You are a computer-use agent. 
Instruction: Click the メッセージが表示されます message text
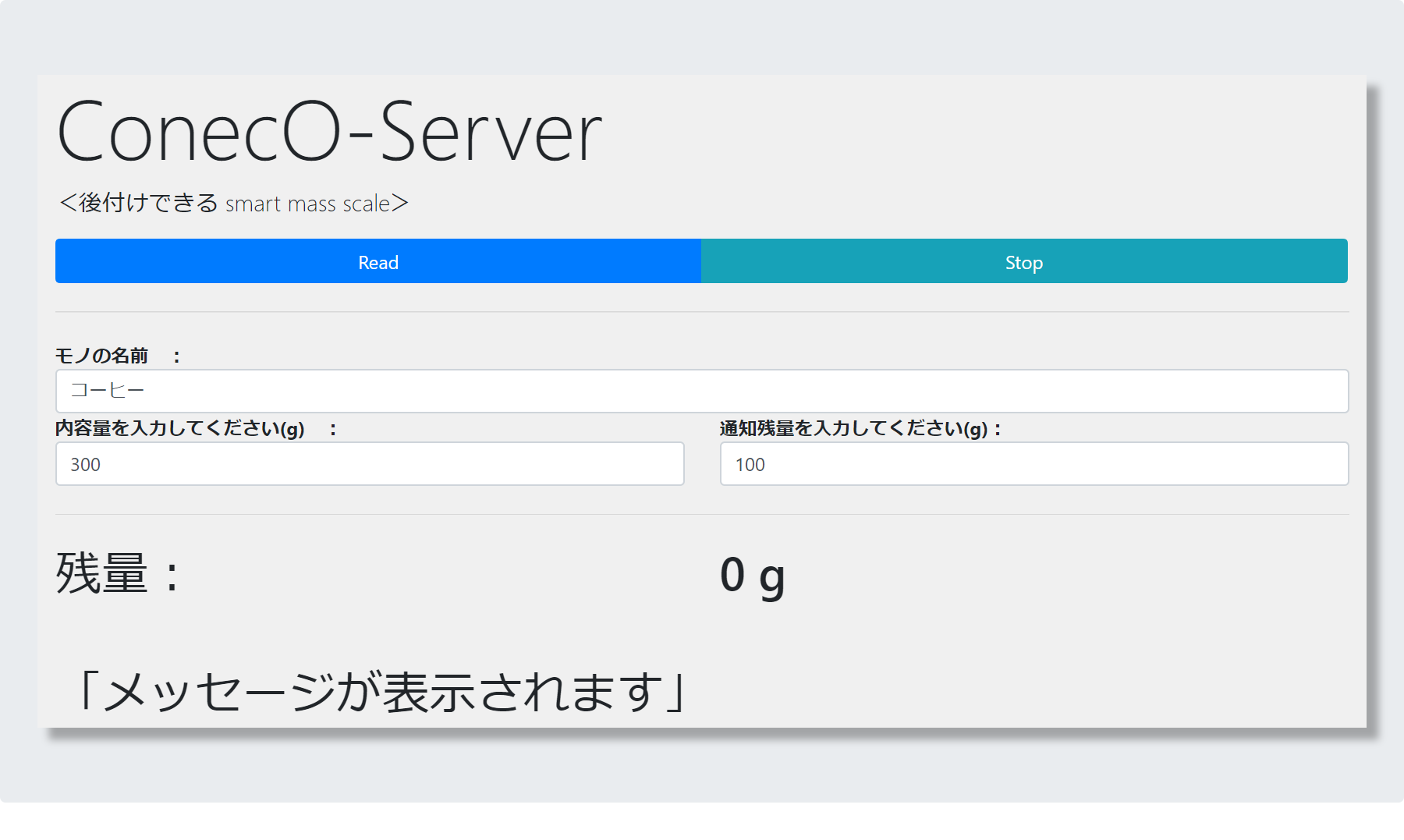pyautogui.click(x=382, y=688)
